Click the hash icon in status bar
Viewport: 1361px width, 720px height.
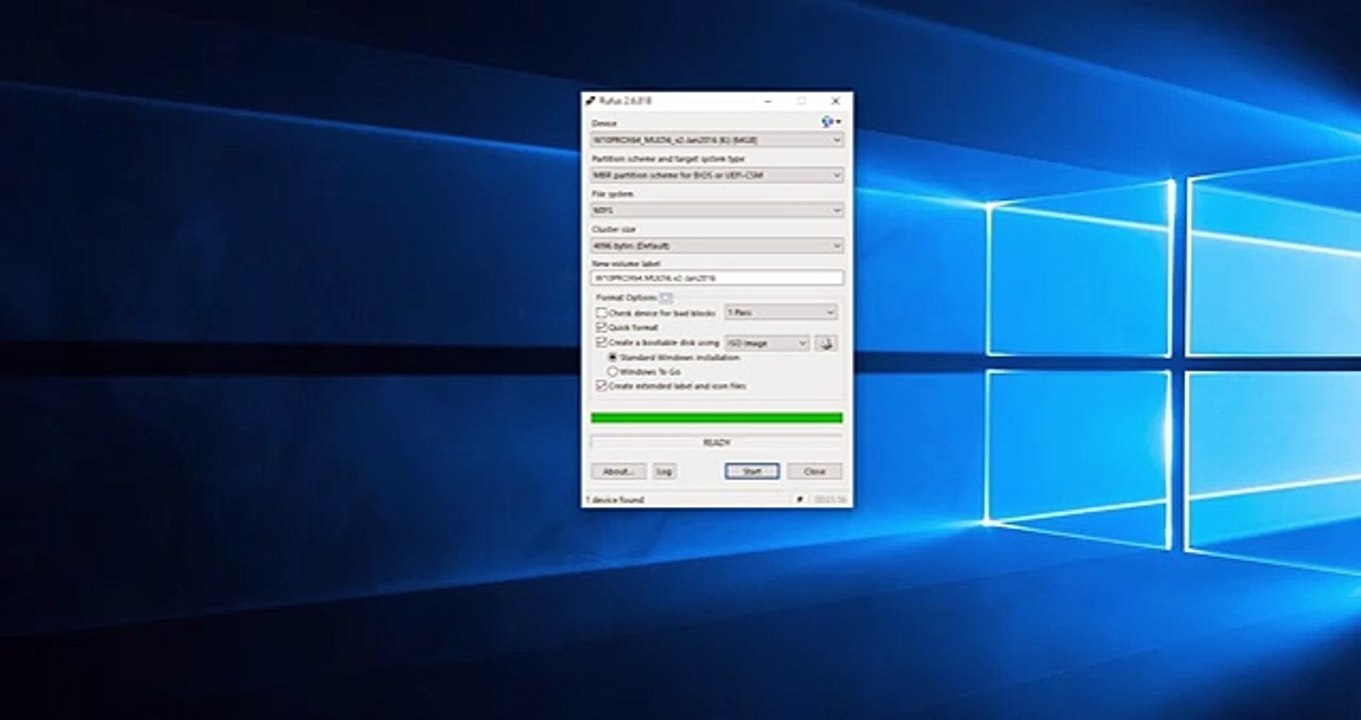tap(799, 499)
